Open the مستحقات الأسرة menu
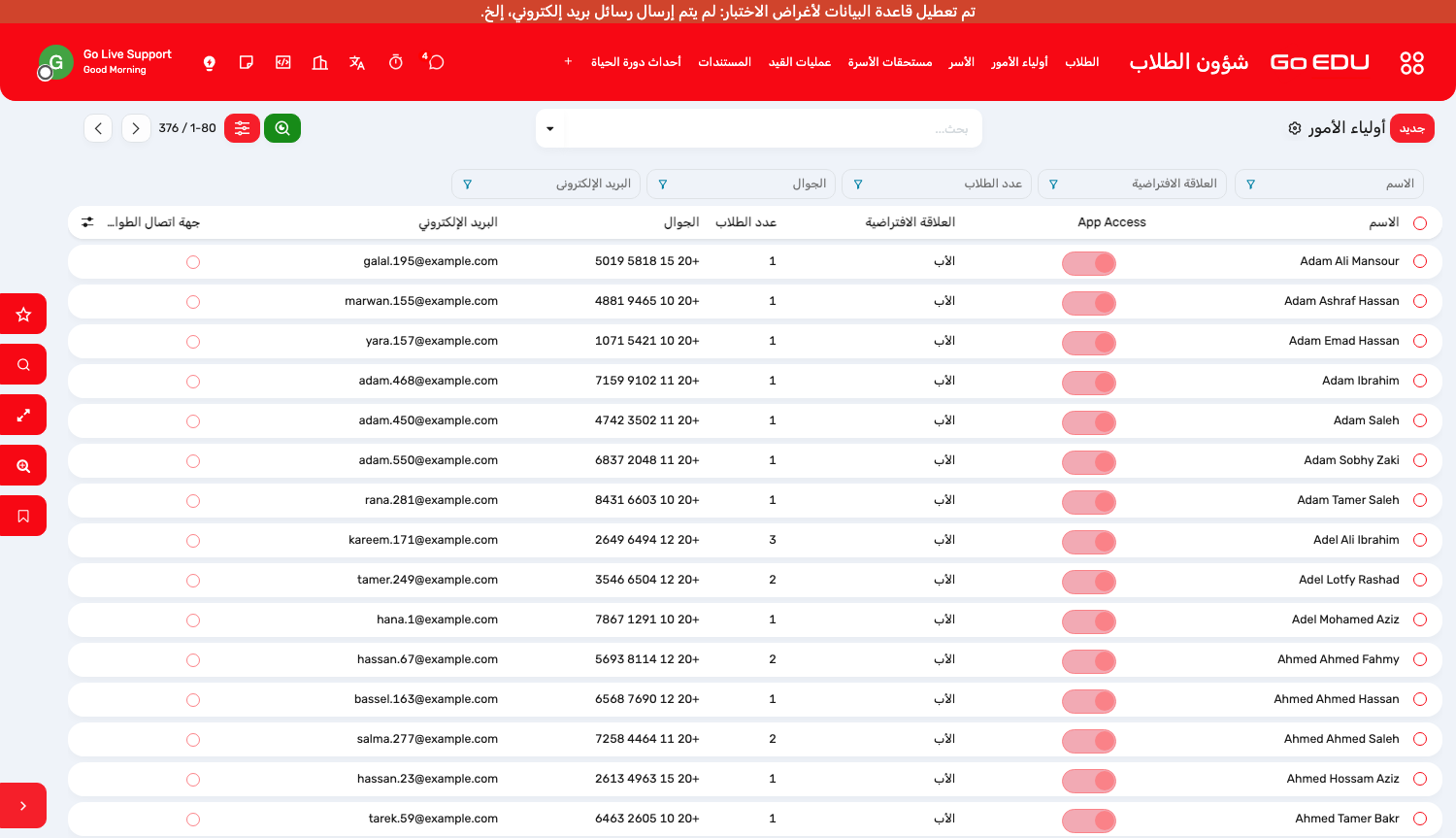Screen dimensions: 1456x838 click(890, 62)
